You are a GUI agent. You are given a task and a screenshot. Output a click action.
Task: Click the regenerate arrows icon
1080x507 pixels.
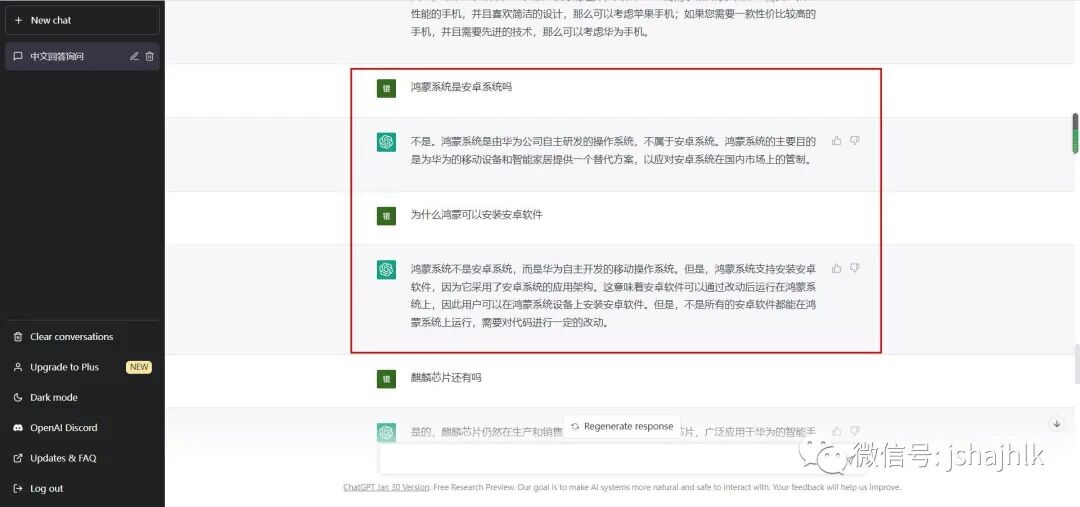[574, 426]
